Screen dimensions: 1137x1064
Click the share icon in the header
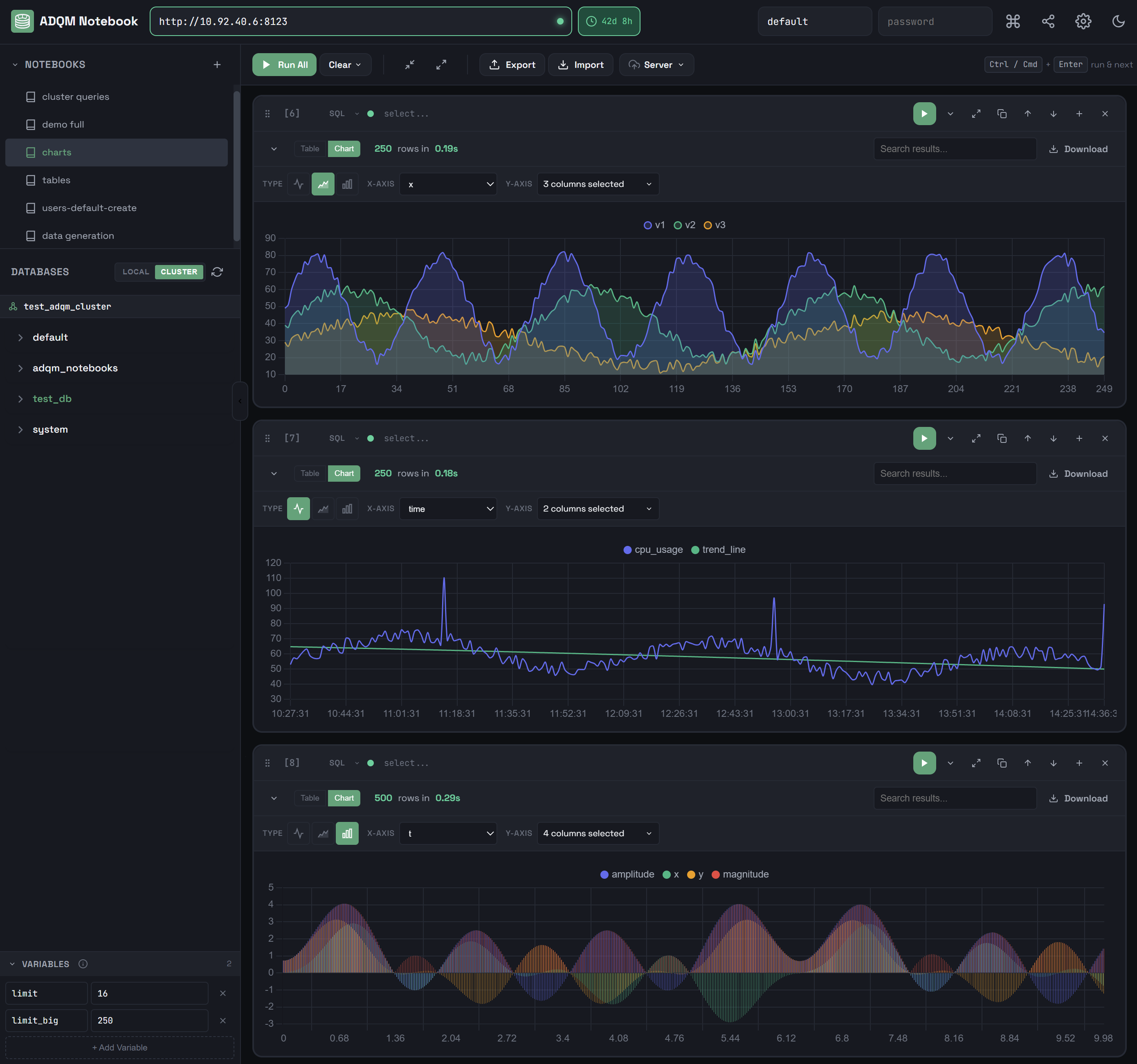pos(1048,21)
